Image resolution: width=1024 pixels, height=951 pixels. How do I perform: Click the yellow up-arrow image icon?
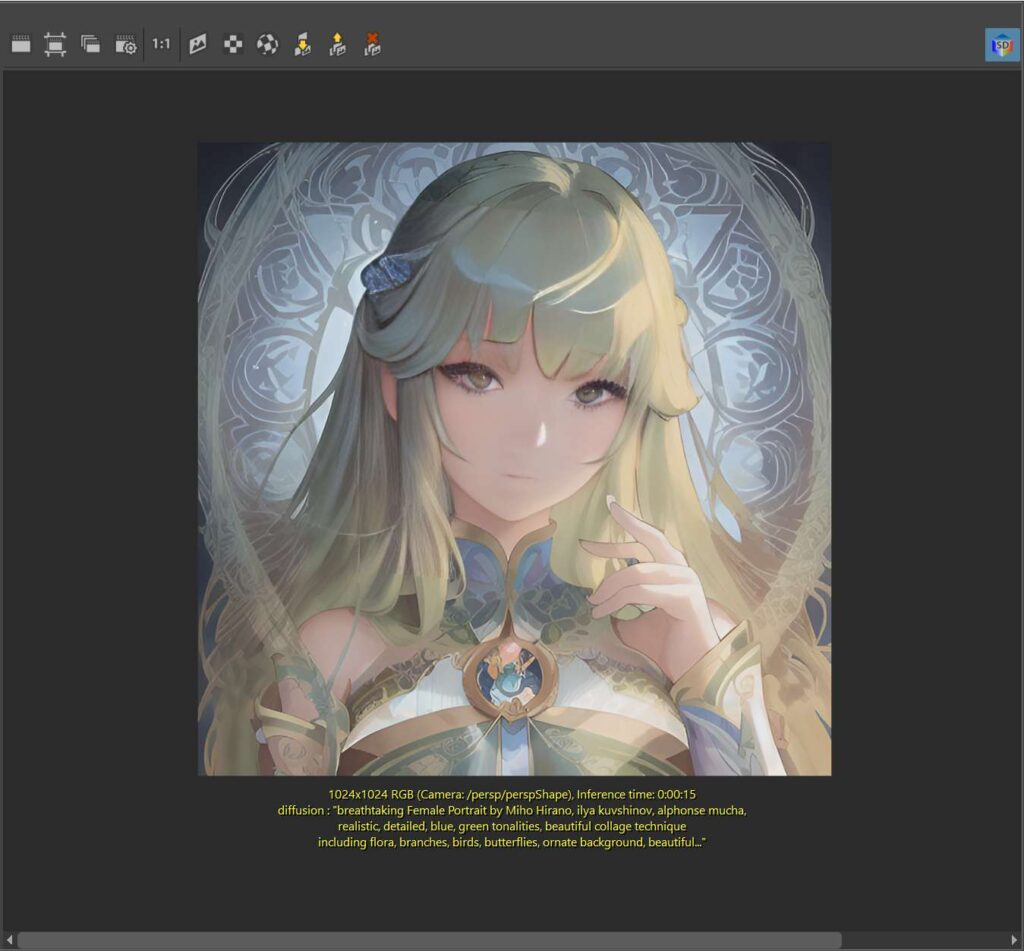tap(337, 44)
